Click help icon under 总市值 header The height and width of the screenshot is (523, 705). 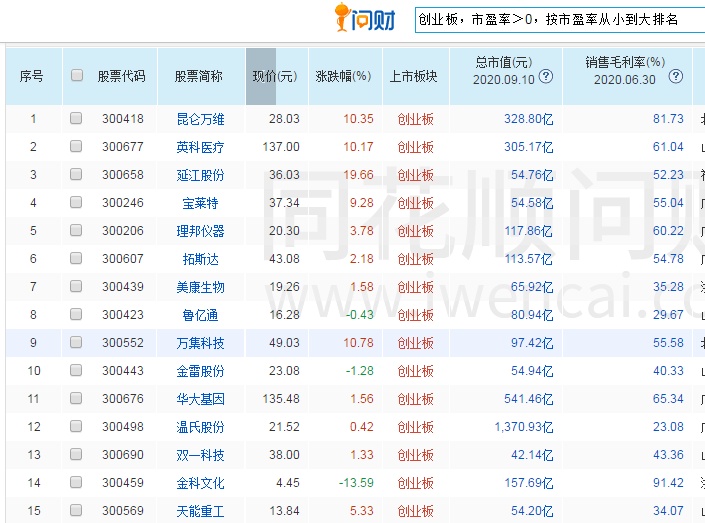(546, 77)
